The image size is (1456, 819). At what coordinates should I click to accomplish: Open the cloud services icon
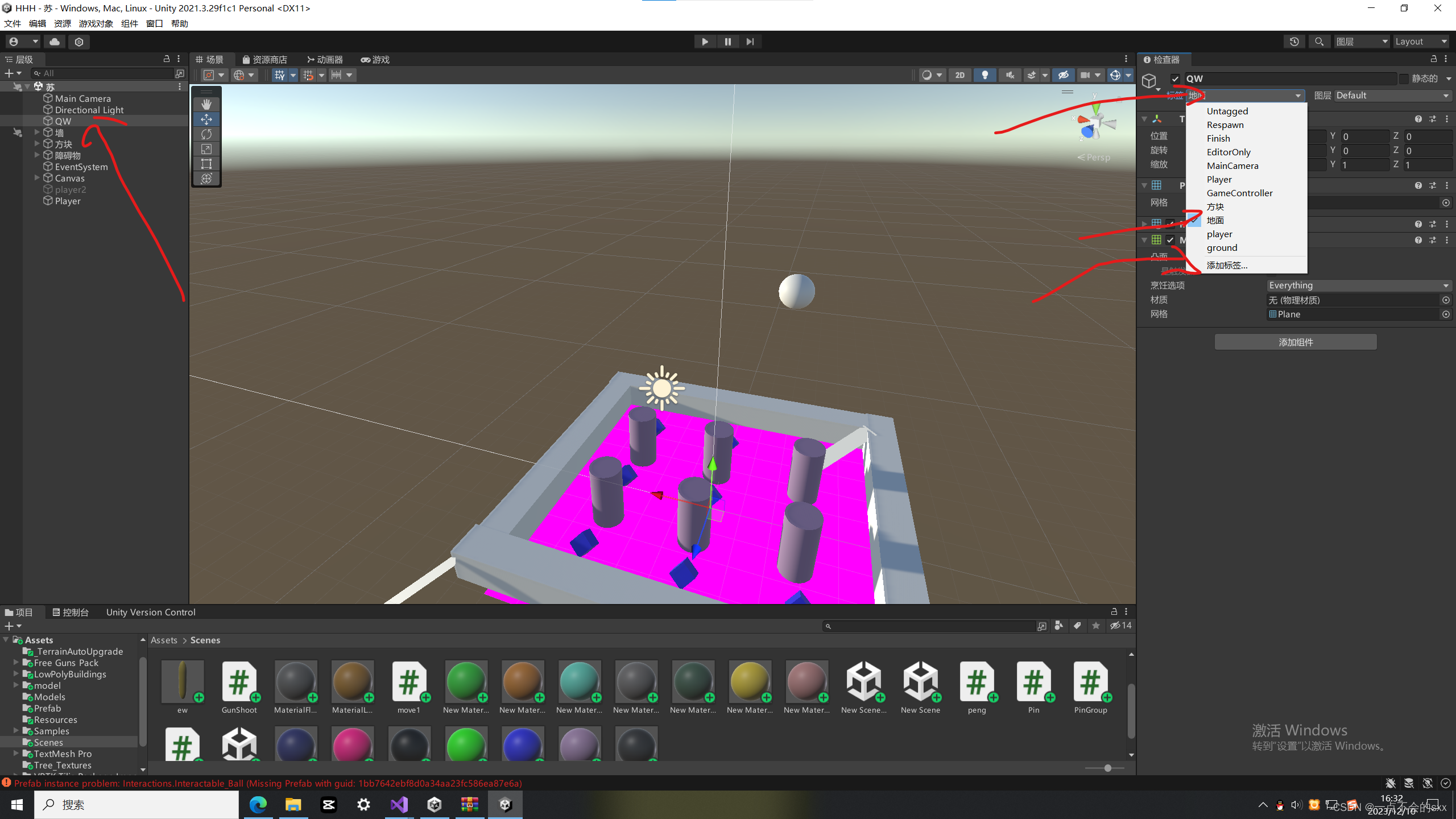coord(55,42)
